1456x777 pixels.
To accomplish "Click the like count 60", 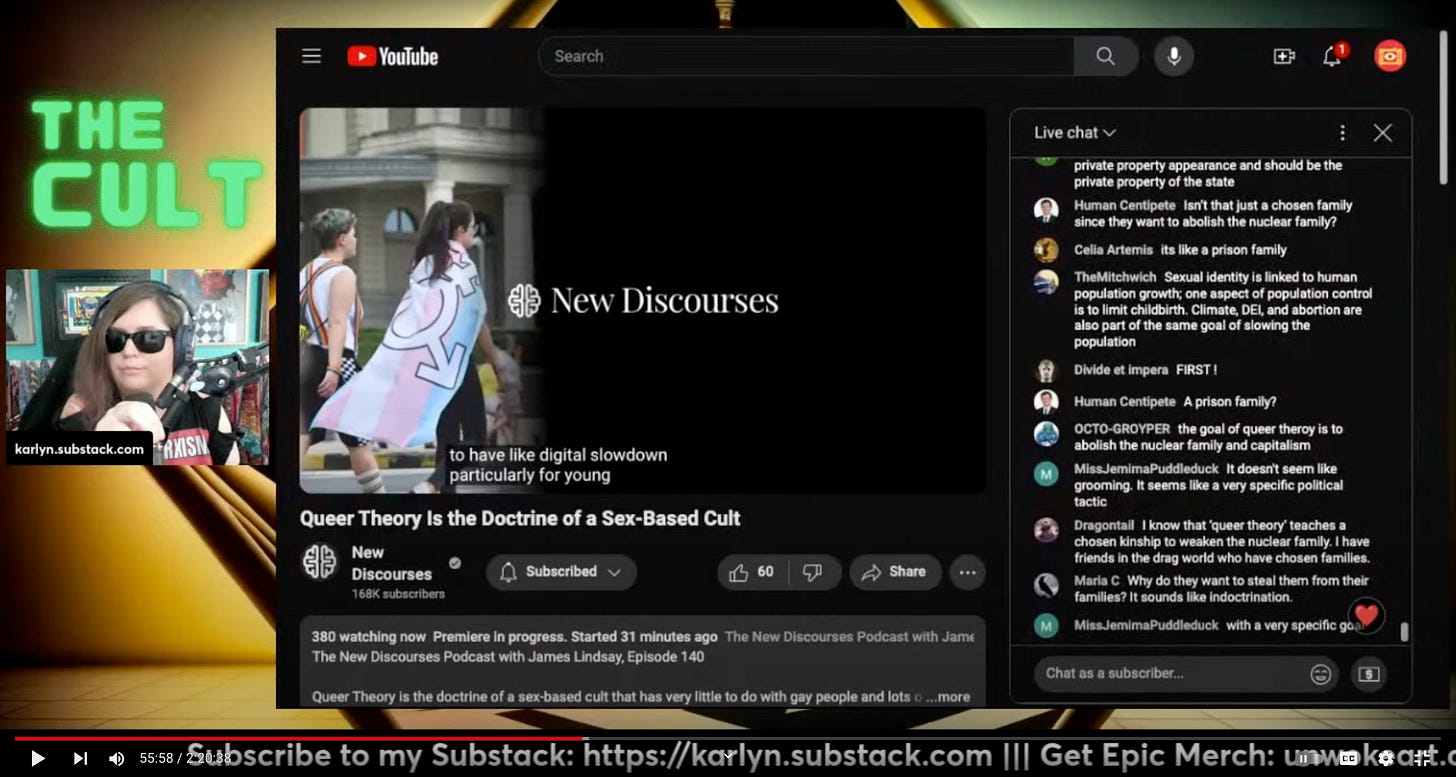I will tap(765, 572).
